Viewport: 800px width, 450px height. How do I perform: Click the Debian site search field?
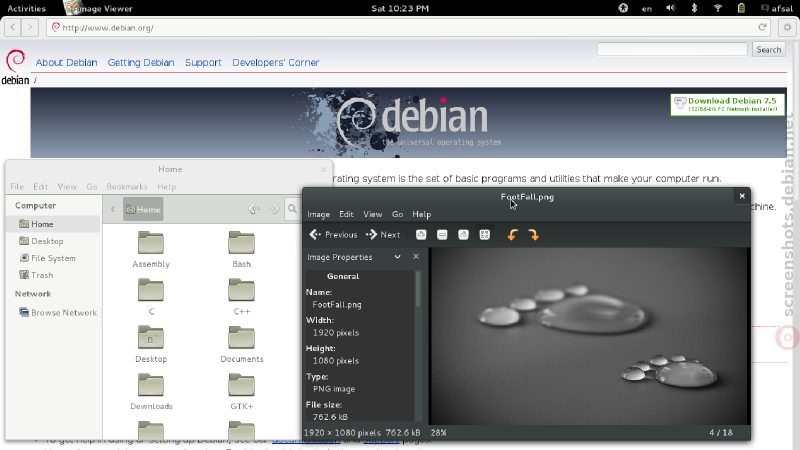click(x=672, y=49)
